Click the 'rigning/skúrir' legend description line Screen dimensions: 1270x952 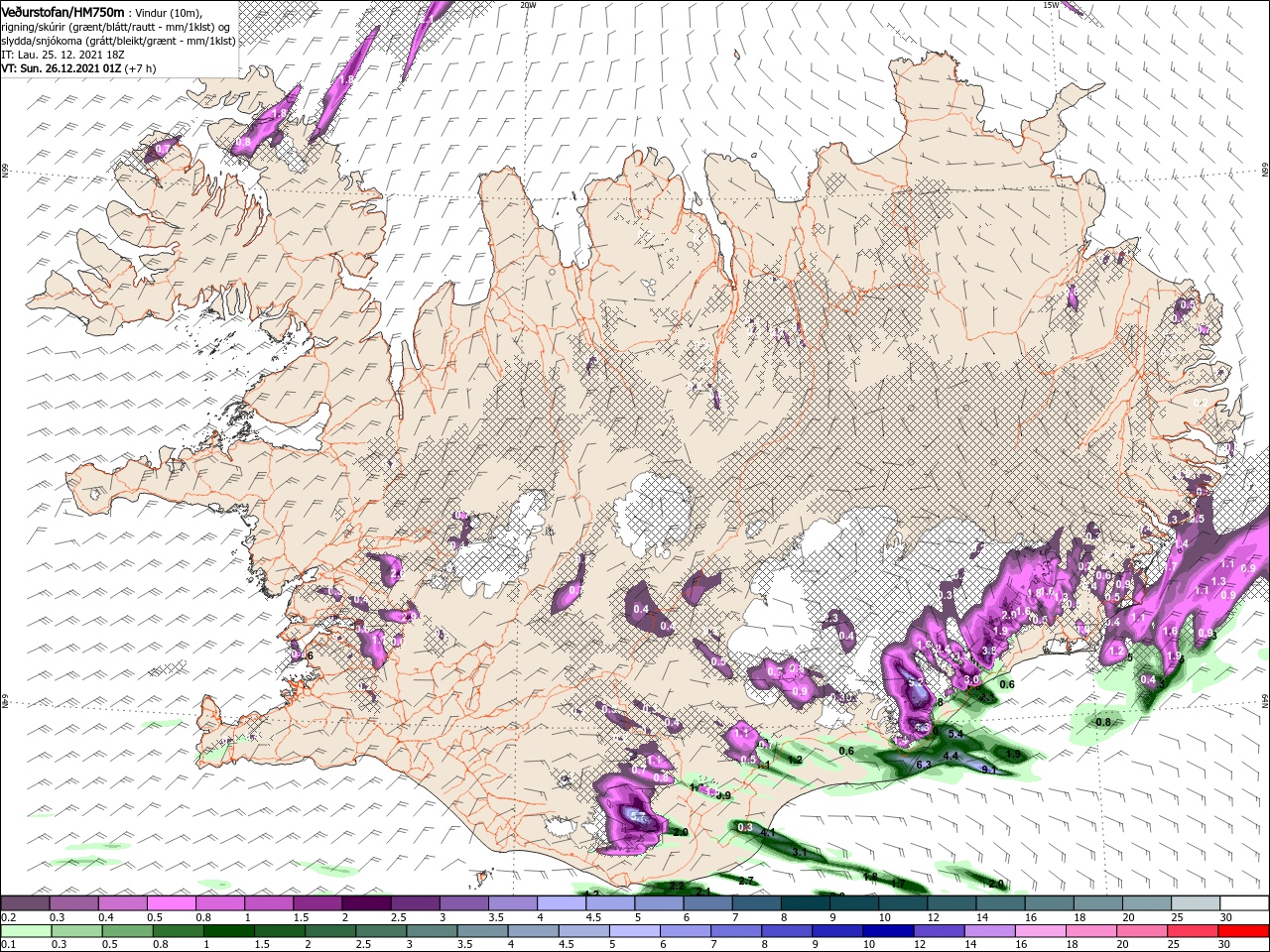point(115,26)
